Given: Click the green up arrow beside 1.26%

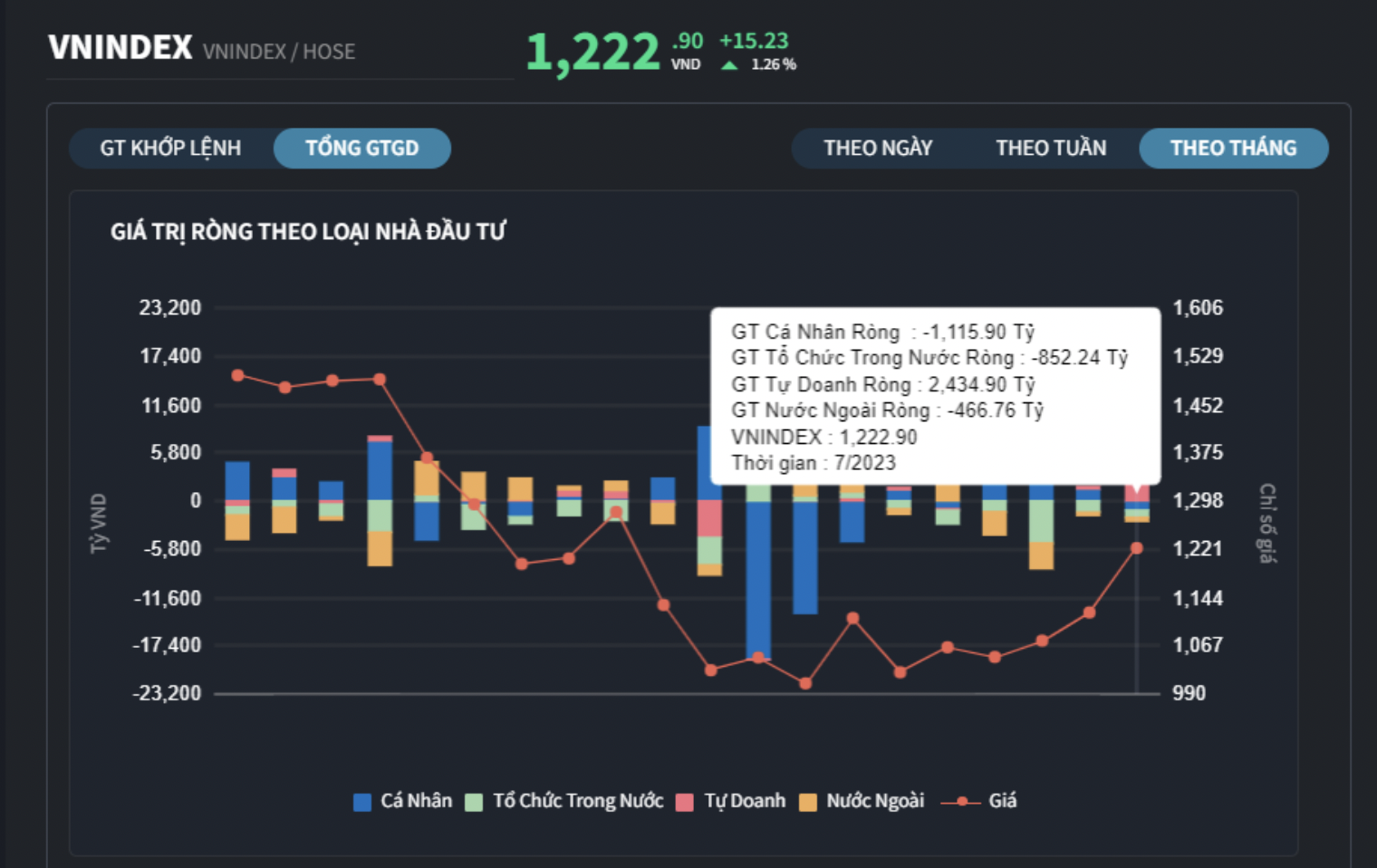Looking at the screenshot, I should click(x=729, y=65).
